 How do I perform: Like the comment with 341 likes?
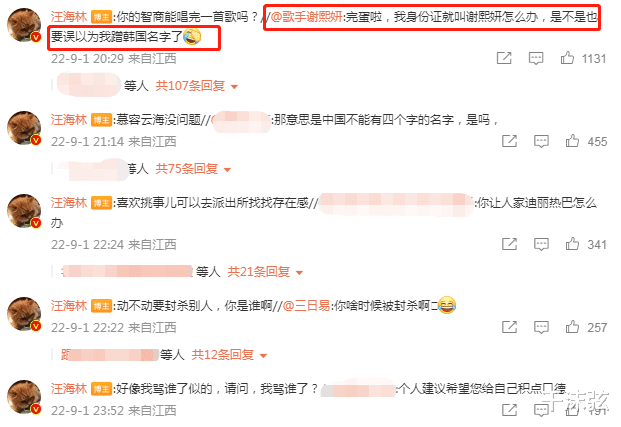coord(572,244)
